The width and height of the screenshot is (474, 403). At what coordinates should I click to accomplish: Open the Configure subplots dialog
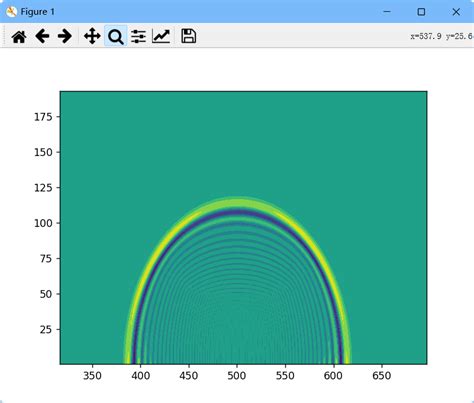coord(138,36)
